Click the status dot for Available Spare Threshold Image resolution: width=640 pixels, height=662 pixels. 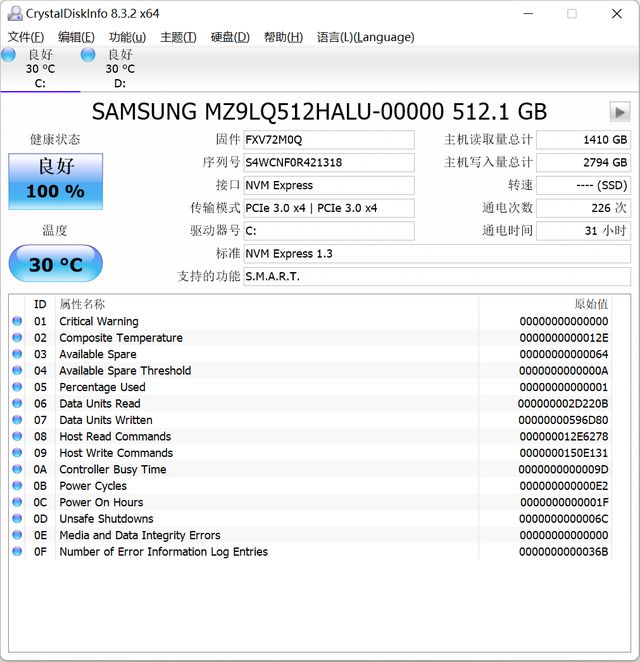click(x=17, y=370)
